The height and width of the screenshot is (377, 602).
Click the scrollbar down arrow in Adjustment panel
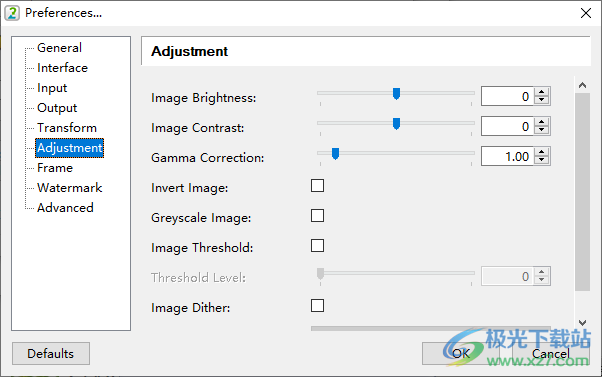(582, 323)
